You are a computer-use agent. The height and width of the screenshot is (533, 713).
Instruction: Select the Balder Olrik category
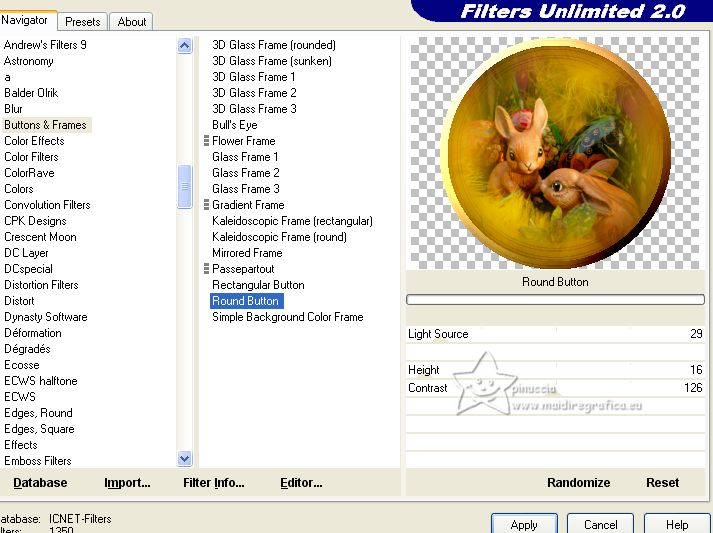(31, 93)
